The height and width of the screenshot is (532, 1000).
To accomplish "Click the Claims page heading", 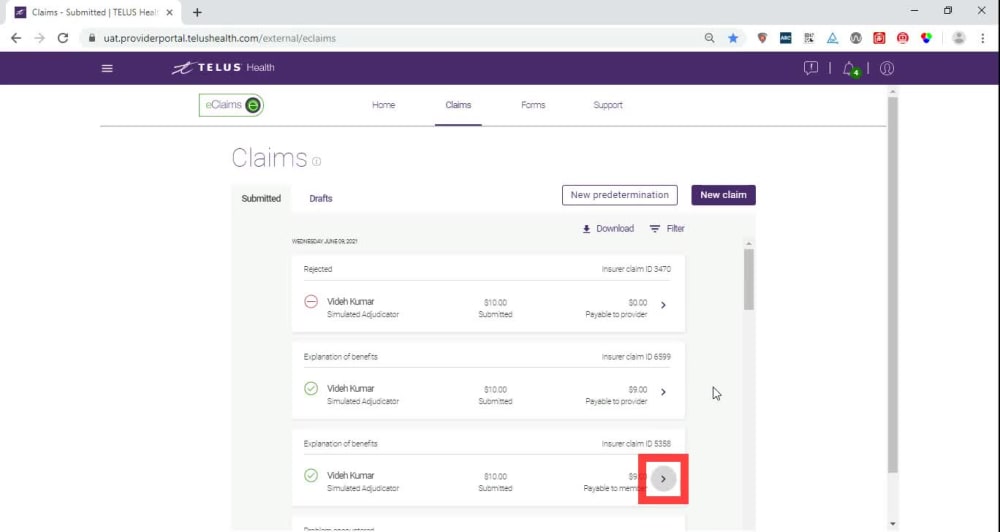I will click(269, 158).
